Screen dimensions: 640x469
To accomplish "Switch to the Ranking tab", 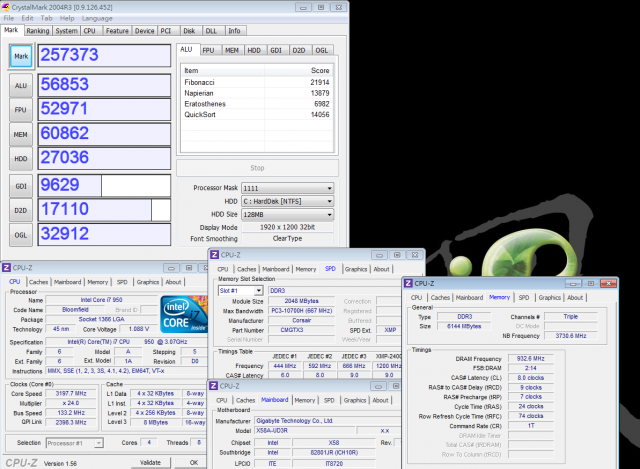I will point(38,31).
